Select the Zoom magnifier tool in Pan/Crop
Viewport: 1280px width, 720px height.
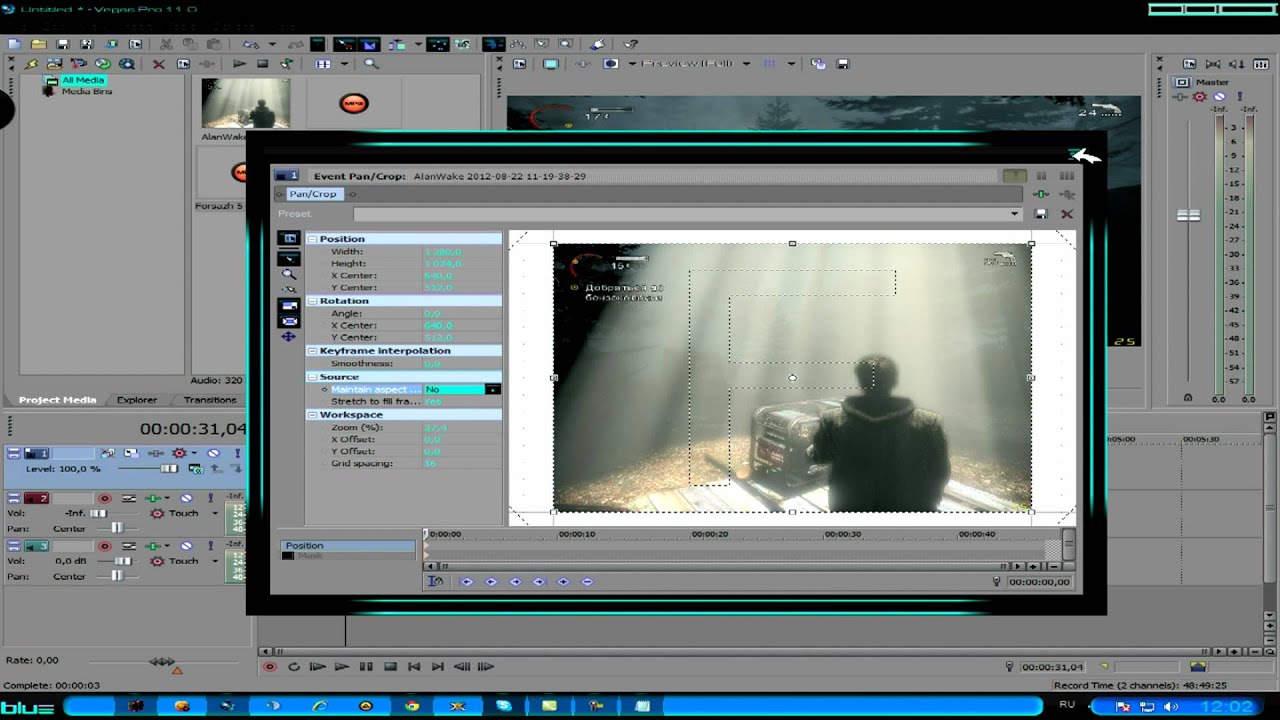pyautogui.click(x=289, y=273)
